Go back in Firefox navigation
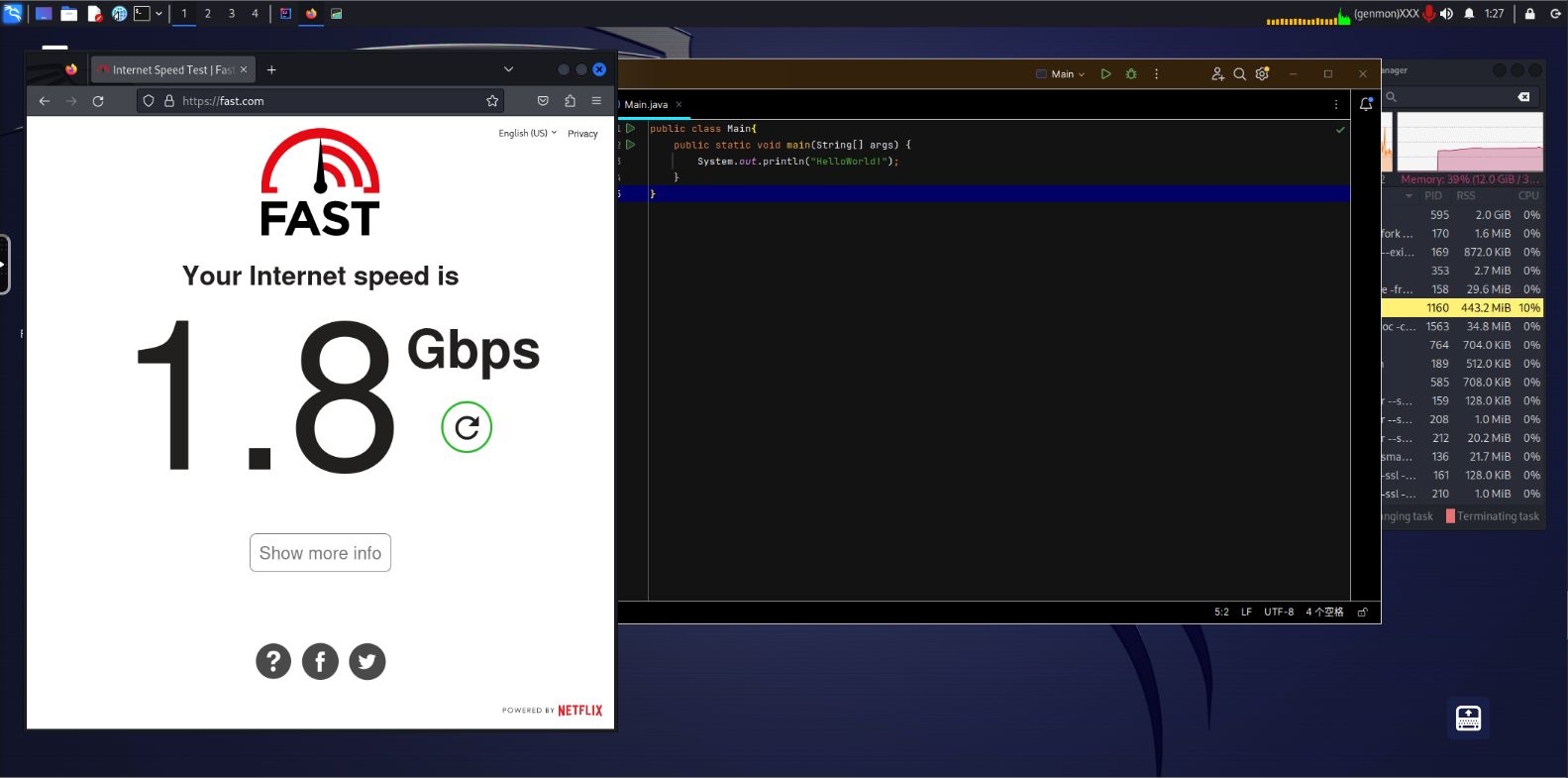The width and height of the screenshot is (1568, 778). coord(45,101)
